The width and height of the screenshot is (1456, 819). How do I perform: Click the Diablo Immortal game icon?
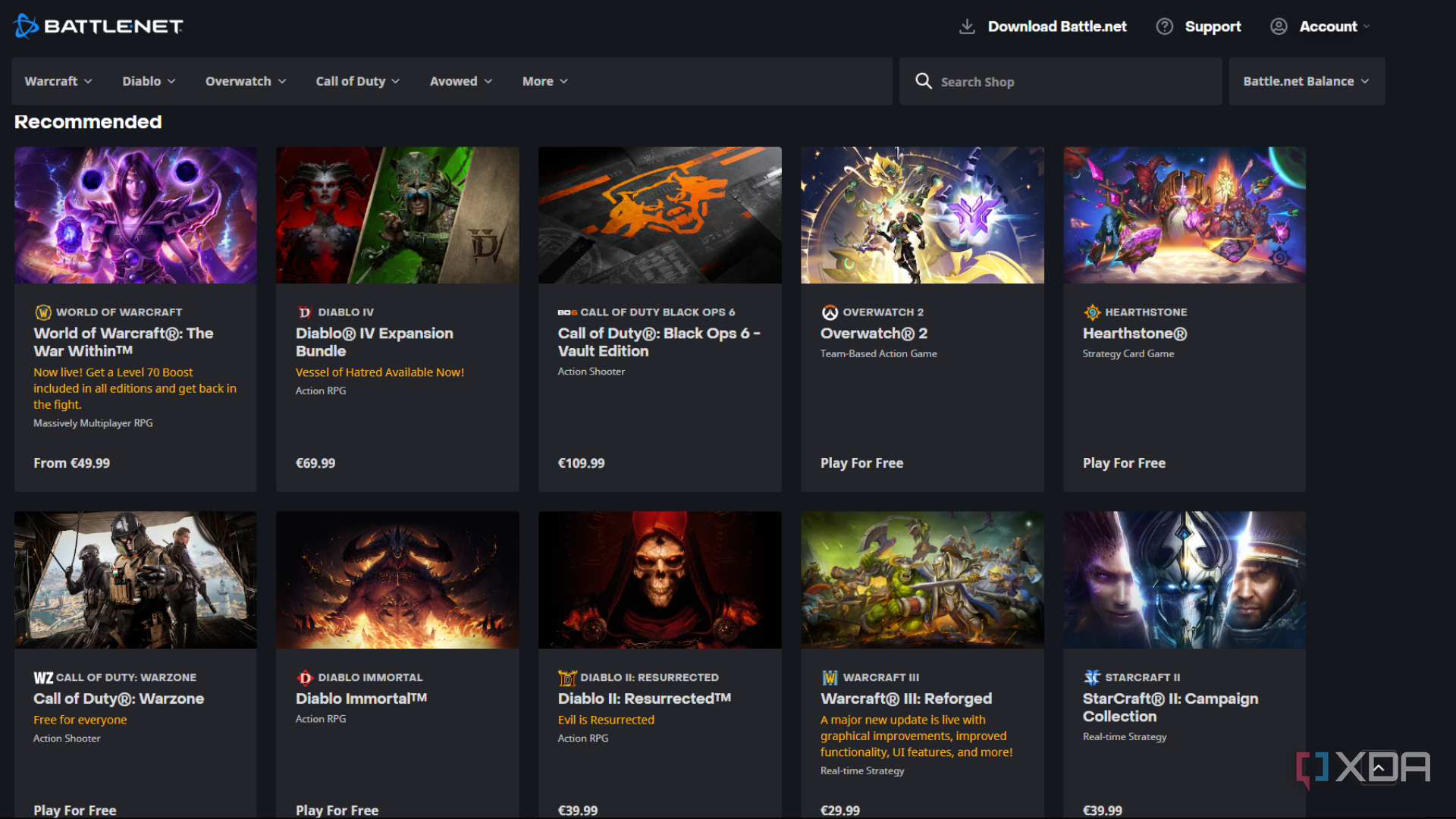point(305,678)
